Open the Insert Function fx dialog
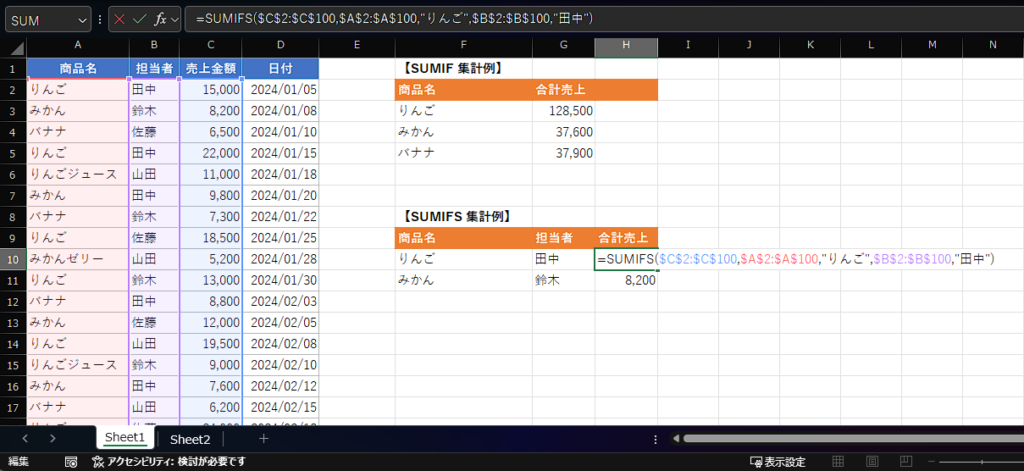1024x471 pixels. coord(160,19)
